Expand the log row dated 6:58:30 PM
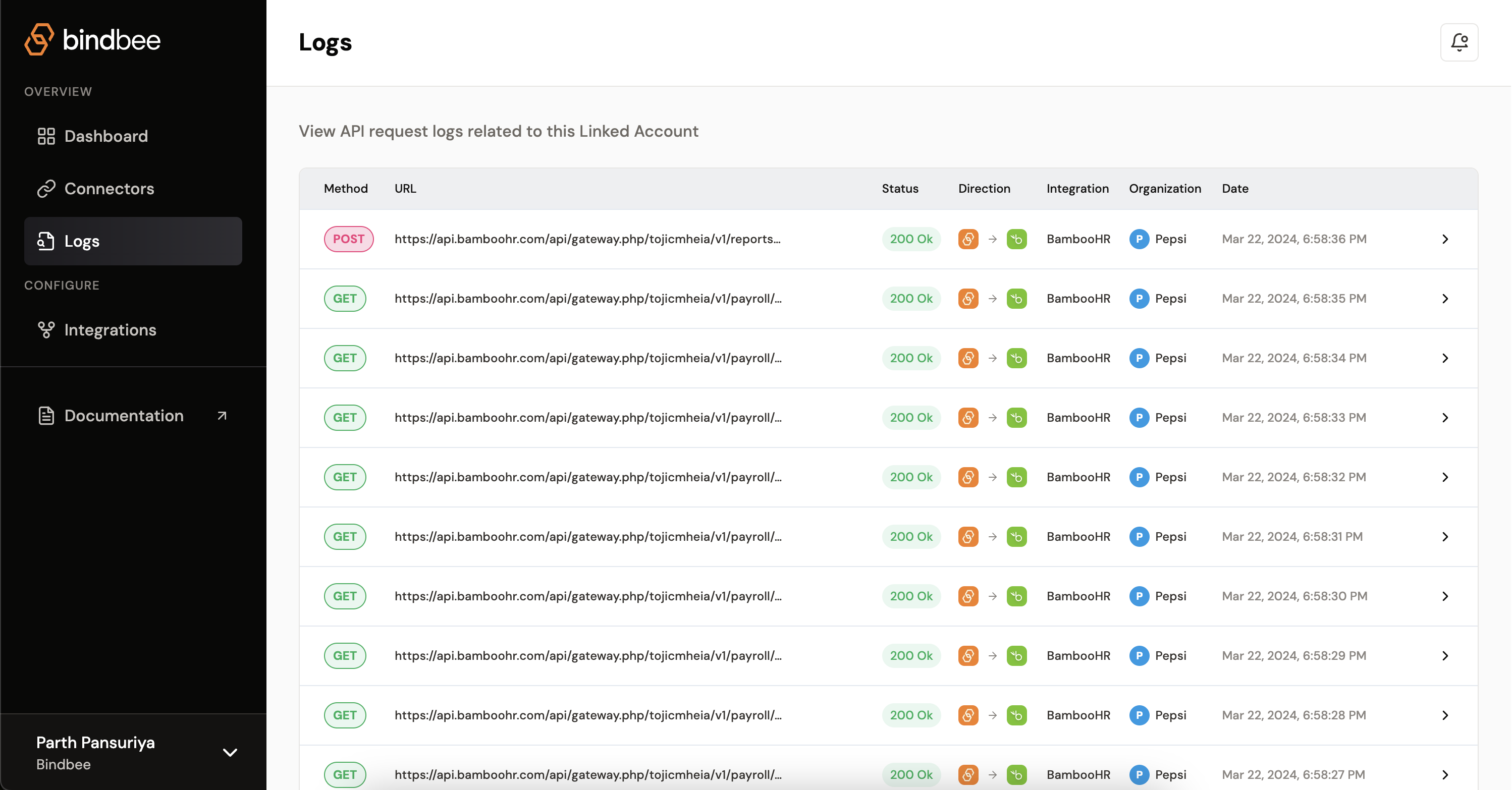 point(1445,596)
